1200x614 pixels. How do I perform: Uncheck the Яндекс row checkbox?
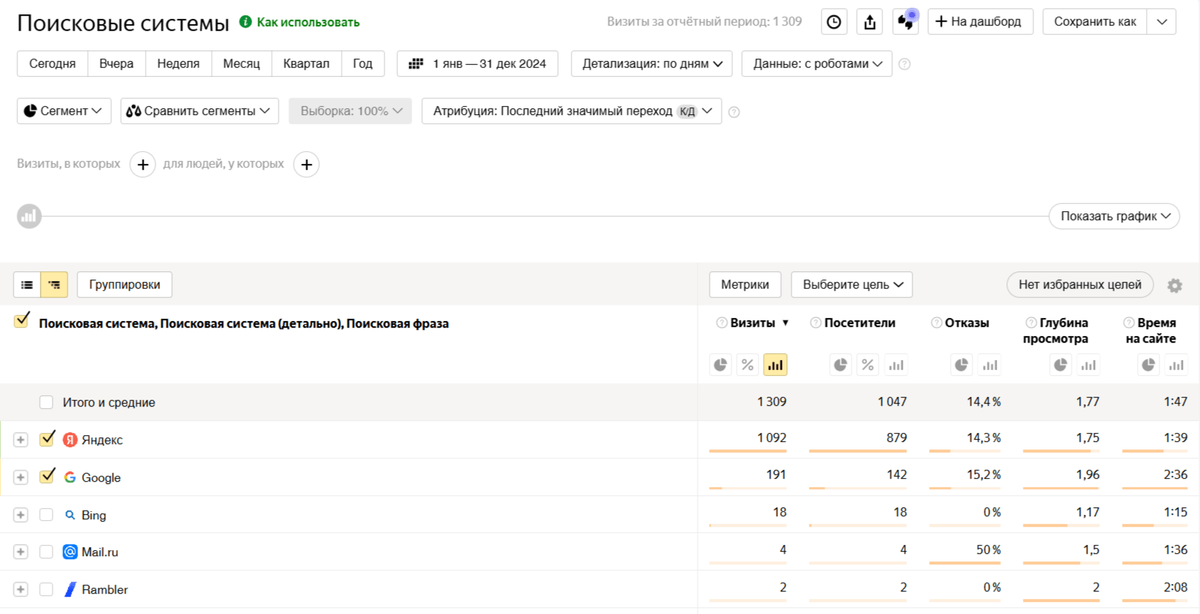[47, 439]
